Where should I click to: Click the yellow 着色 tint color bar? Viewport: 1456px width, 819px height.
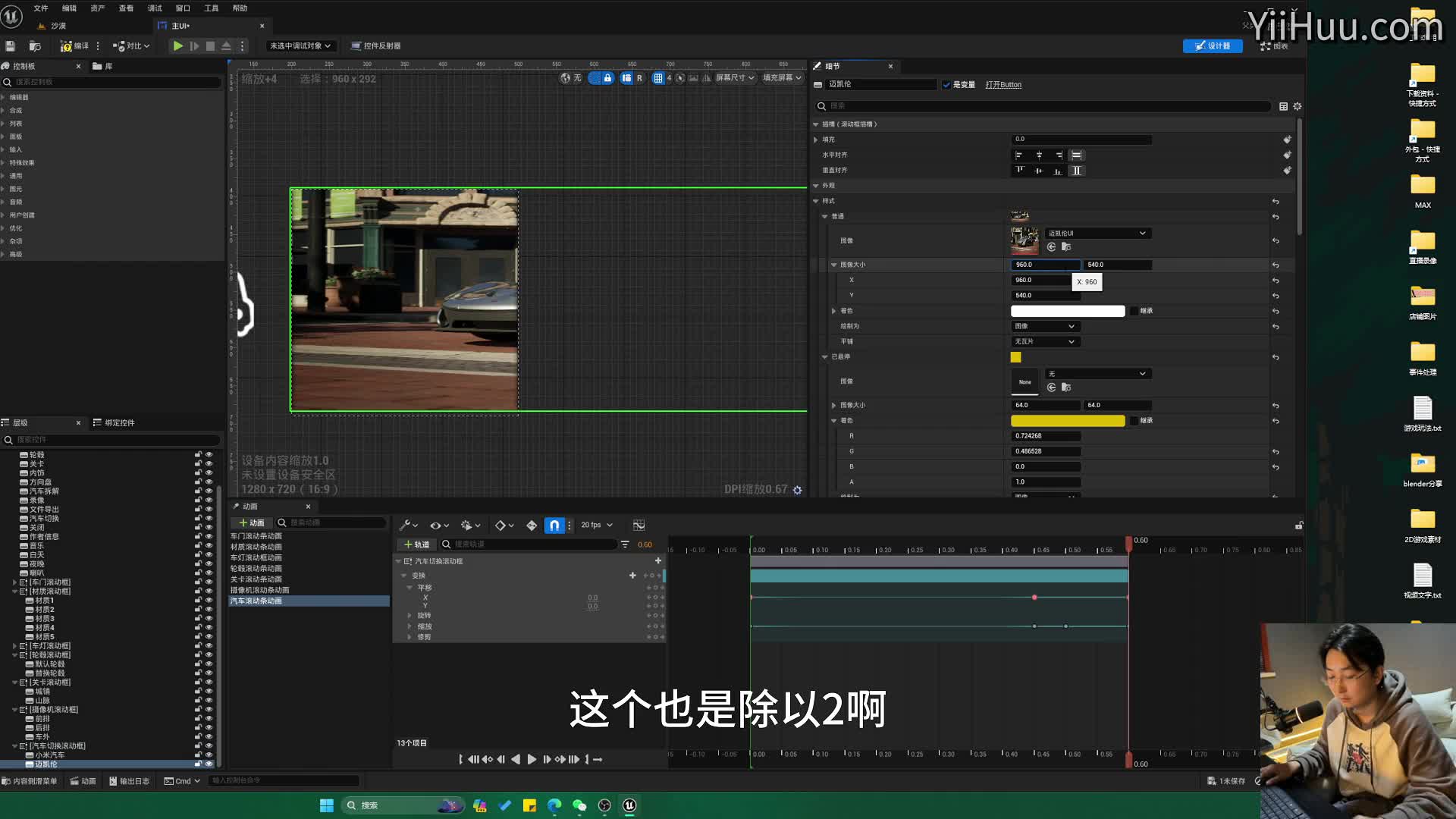click(x=1068, y=421)
